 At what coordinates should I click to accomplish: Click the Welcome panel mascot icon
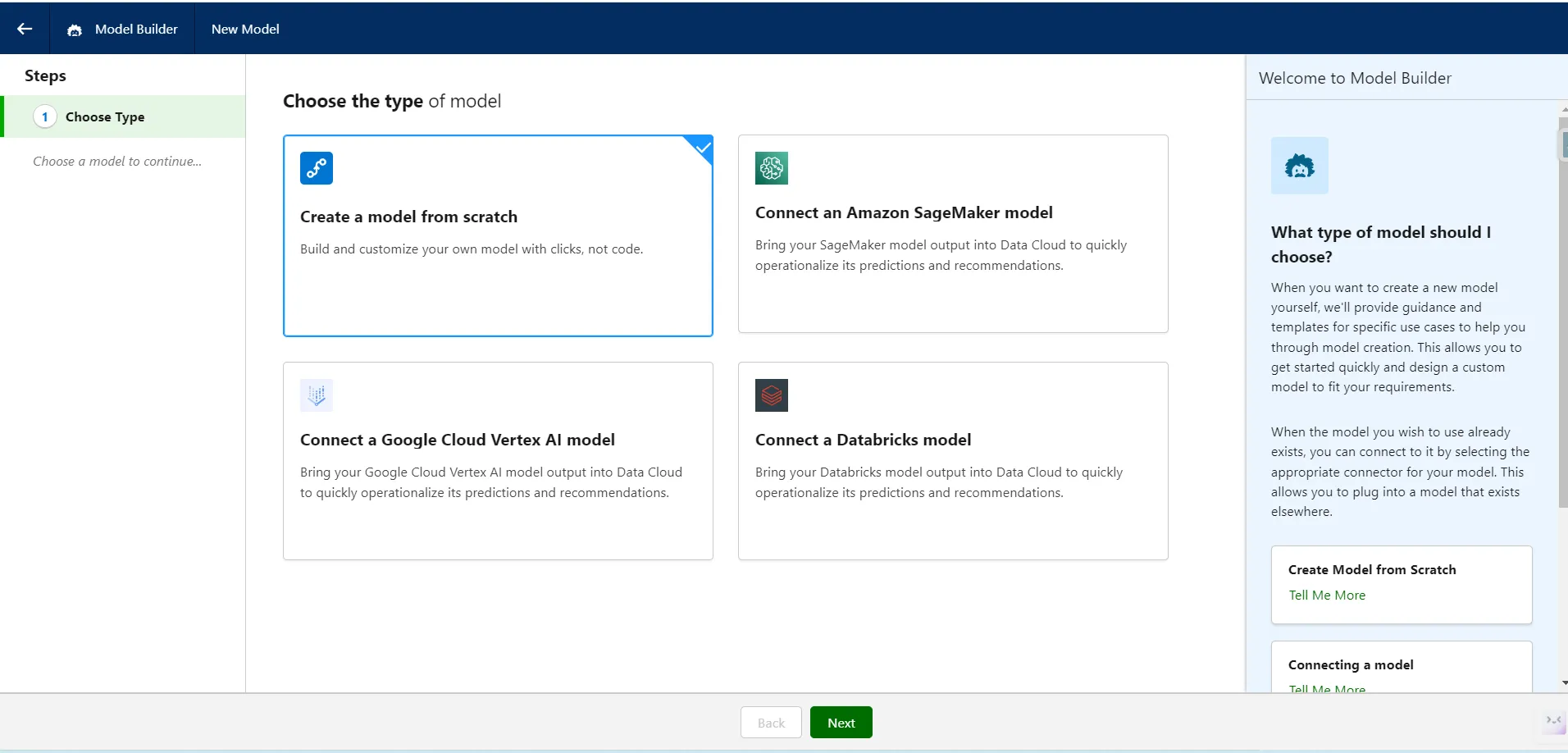tap(1299, 166)
